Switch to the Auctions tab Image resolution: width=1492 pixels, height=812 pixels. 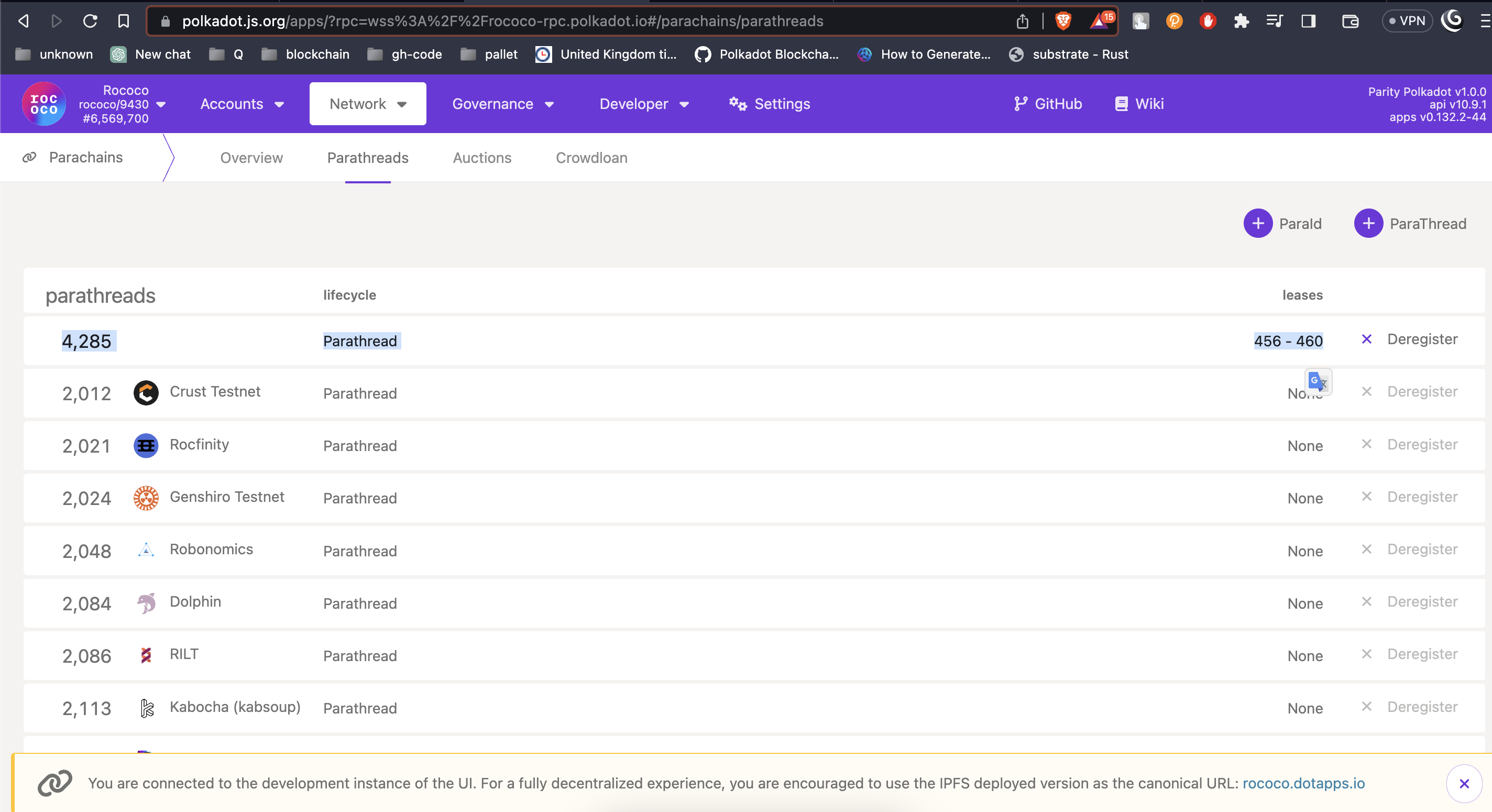click(x=482, y=158)
